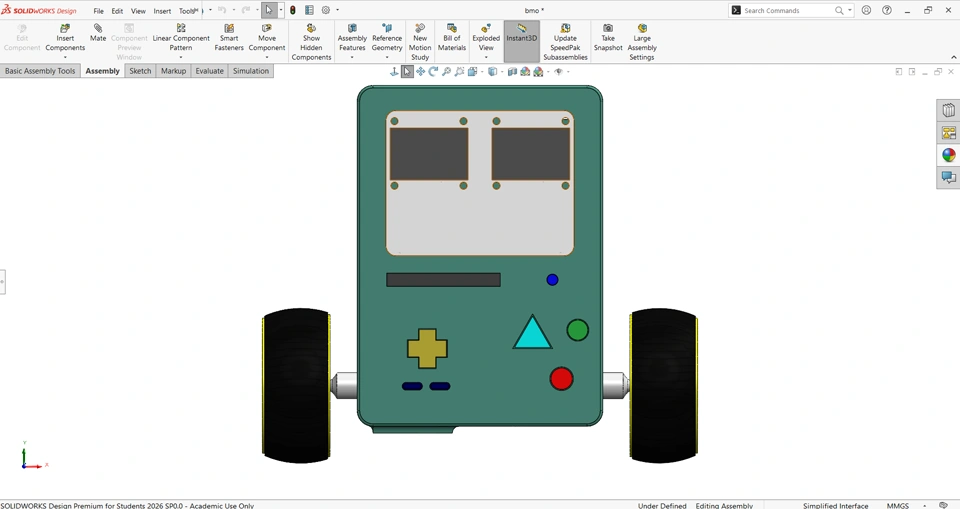
Task: Open the Options gear icon
Action: click(x=326, y=10)
